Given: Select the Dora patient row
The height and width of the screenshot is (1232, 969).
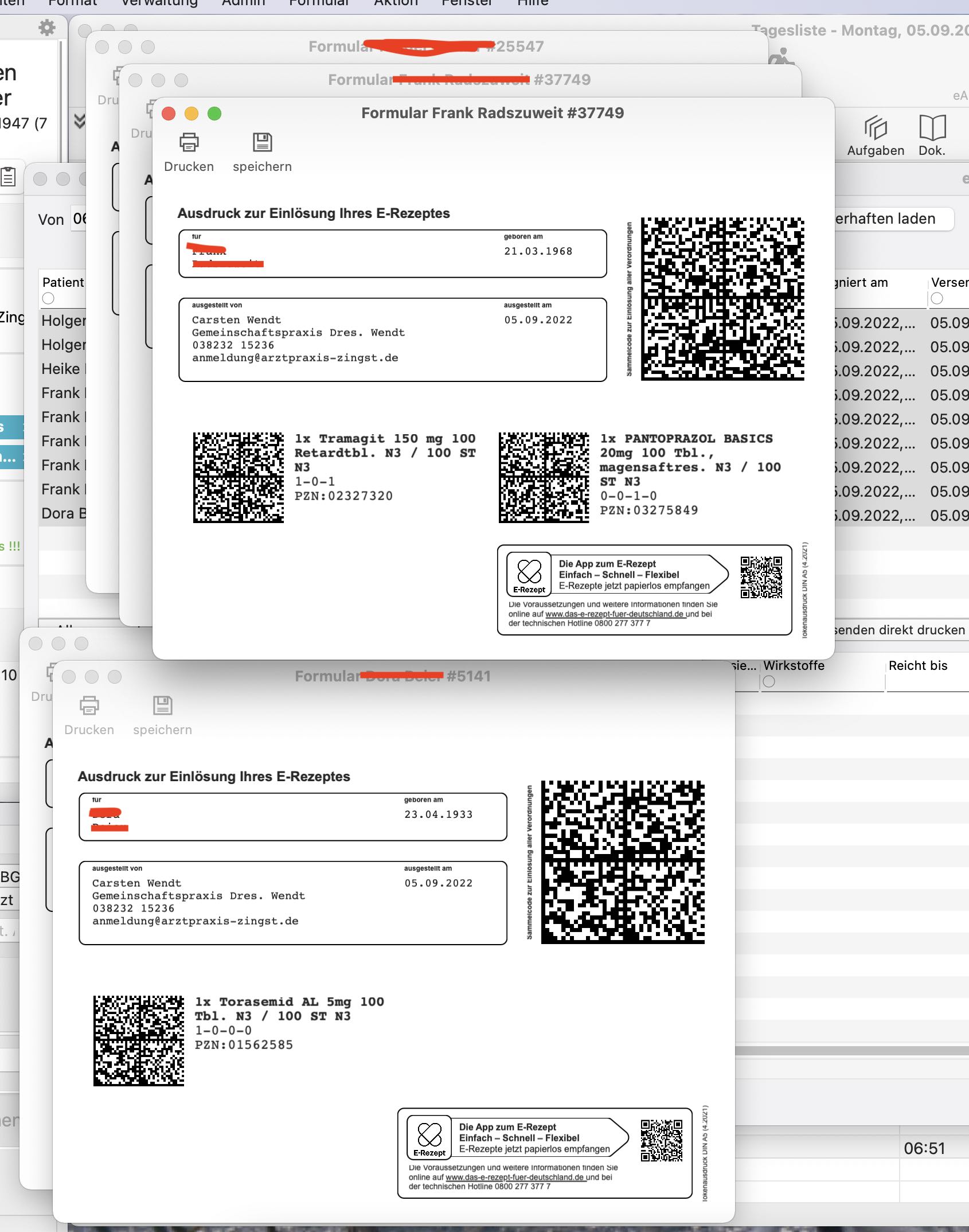Looking at the screenshot, I should [x=63, y=513].
